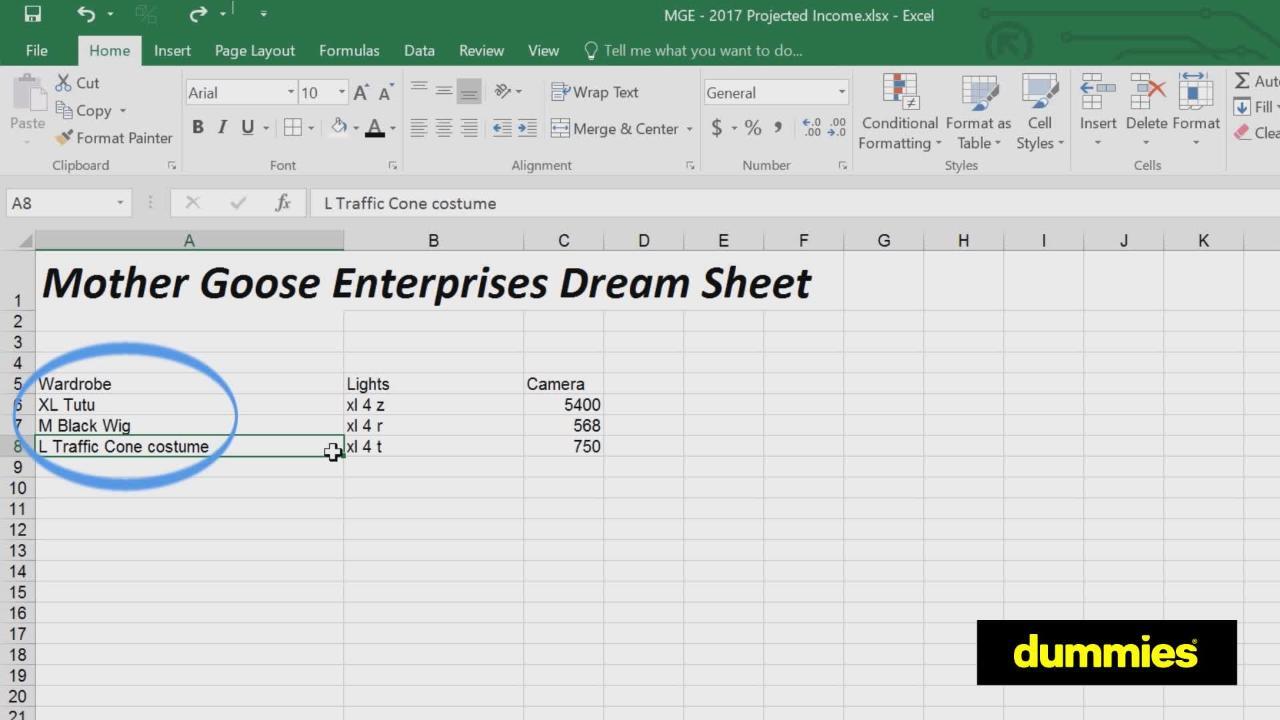Click the Format cells button

point(1196,112)
